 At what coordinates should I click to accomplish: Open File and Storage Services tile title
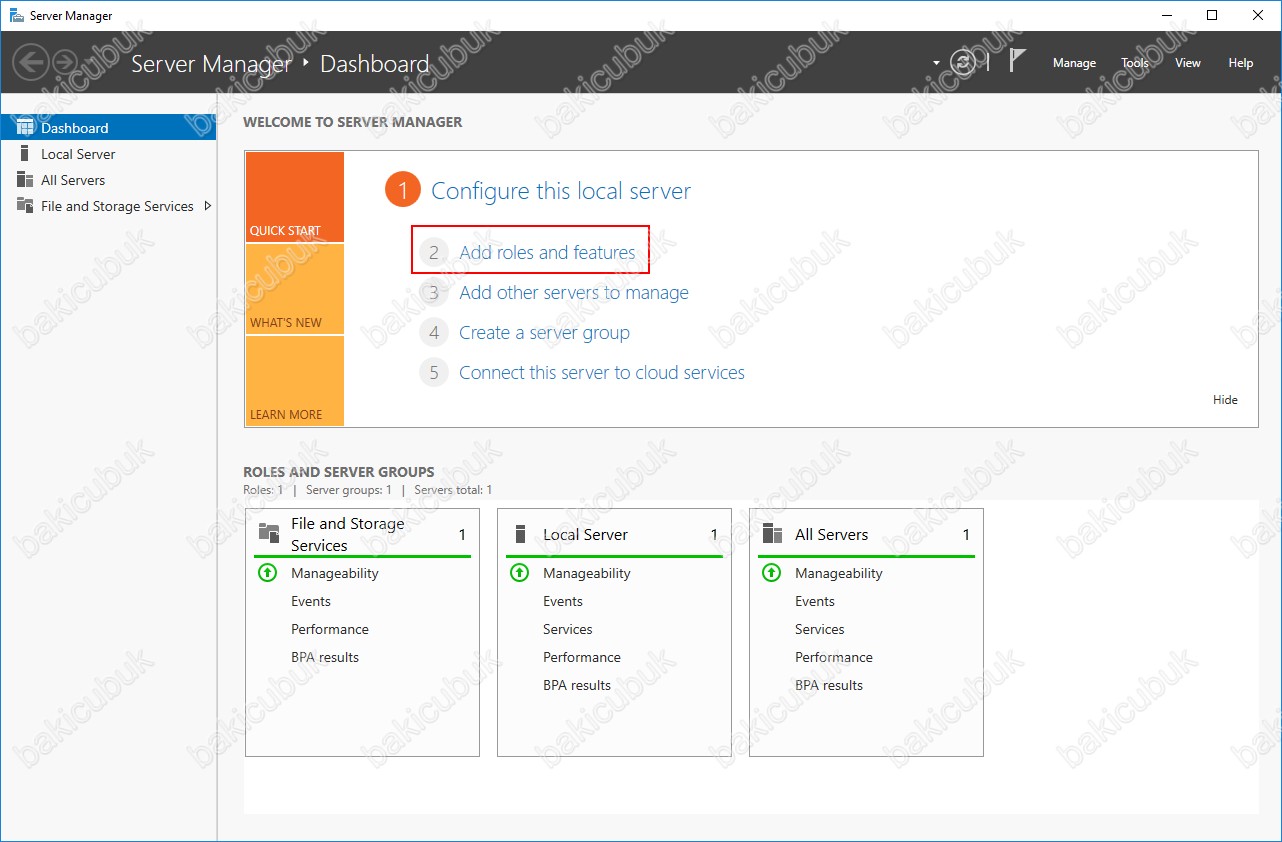(347, 534)
